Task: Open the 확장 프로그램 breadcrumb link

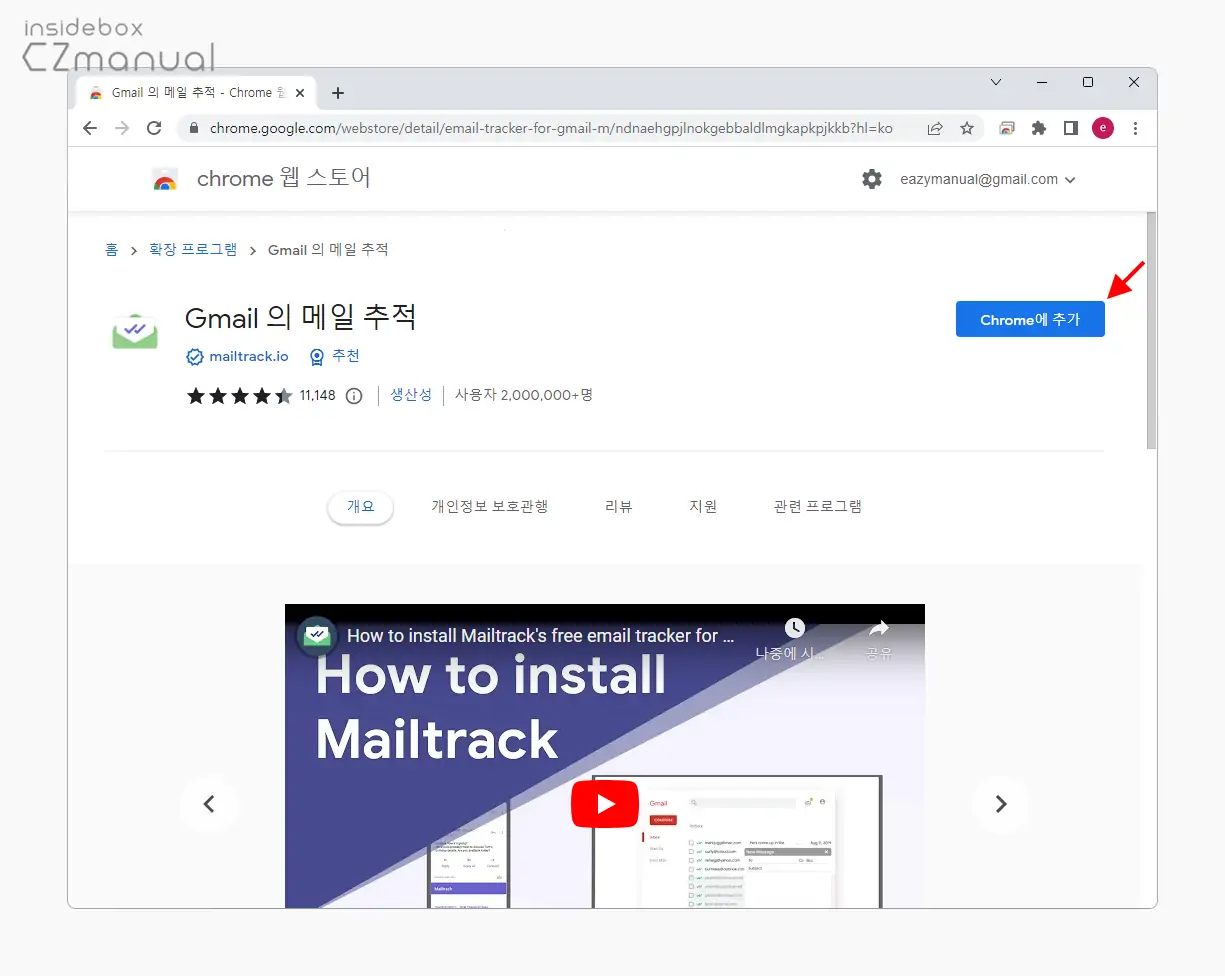Action: (193, 249)
